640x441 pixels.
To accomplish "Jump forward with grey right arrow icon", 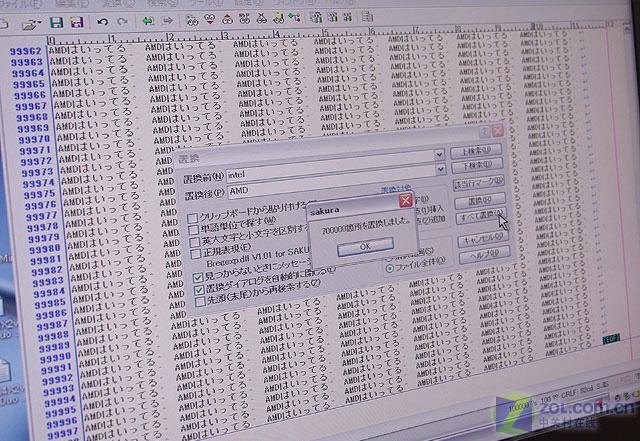I will (x=167, y=20).
